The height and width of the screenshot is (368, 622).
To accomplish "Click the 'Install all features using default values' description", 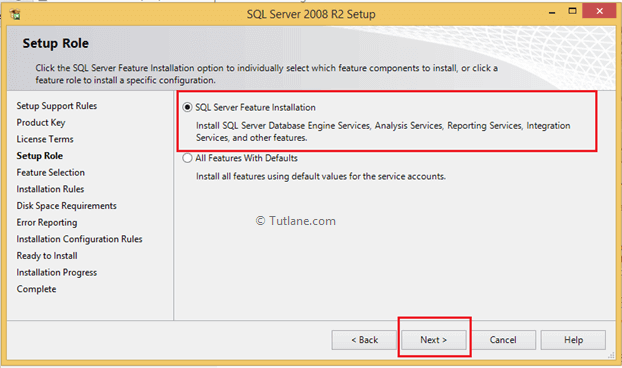I will [321, 176].
